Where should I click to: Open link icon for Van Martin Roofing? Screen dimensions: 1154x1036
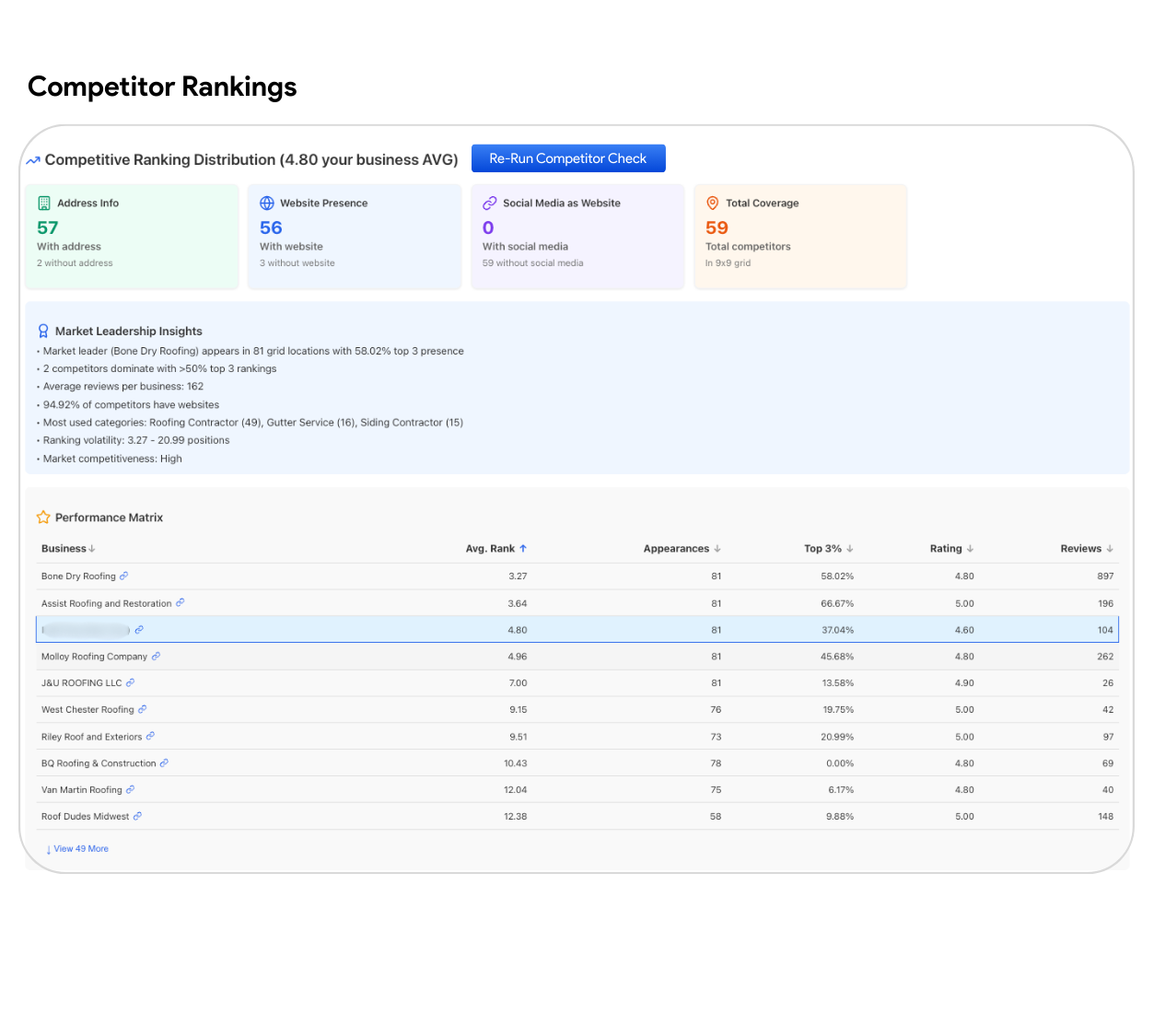click(131, 790)
